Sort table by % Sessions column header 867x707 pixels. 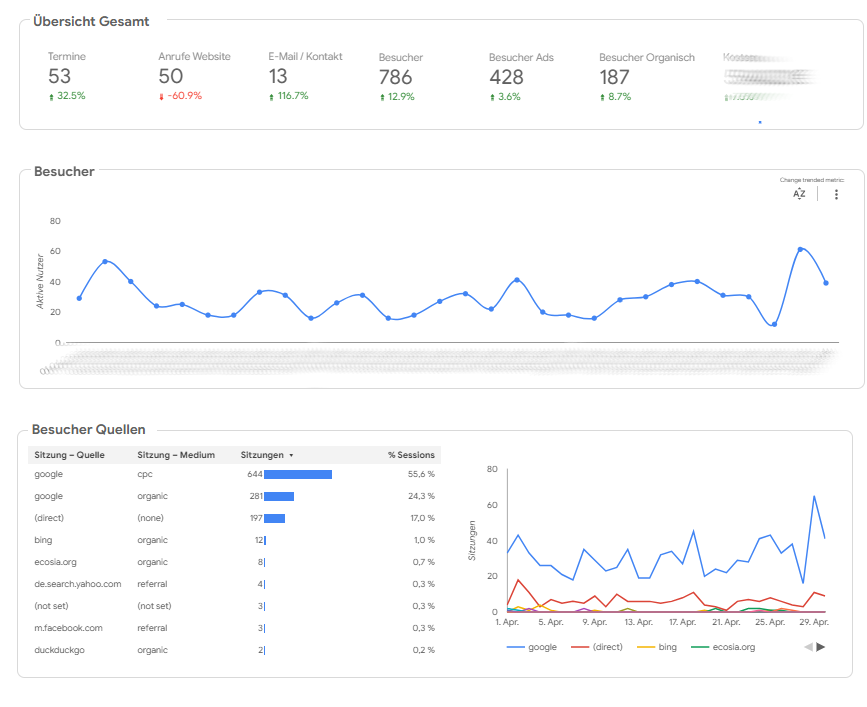click(x=411, y=455)
